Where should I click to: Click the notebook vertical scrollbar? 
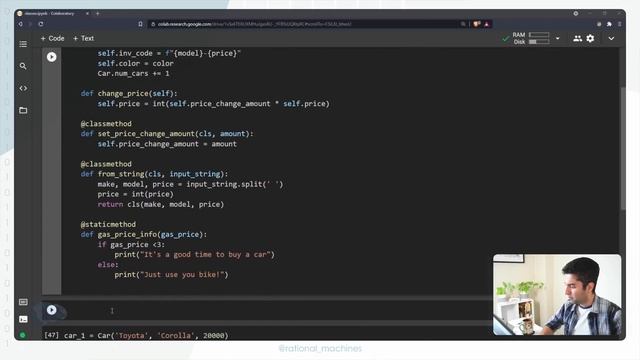coord(623,149)
